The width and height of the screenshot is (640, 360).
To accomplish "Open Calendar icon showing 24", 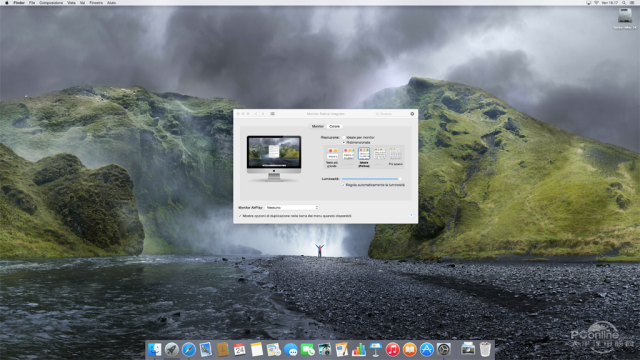I will [x=240, y=349].
